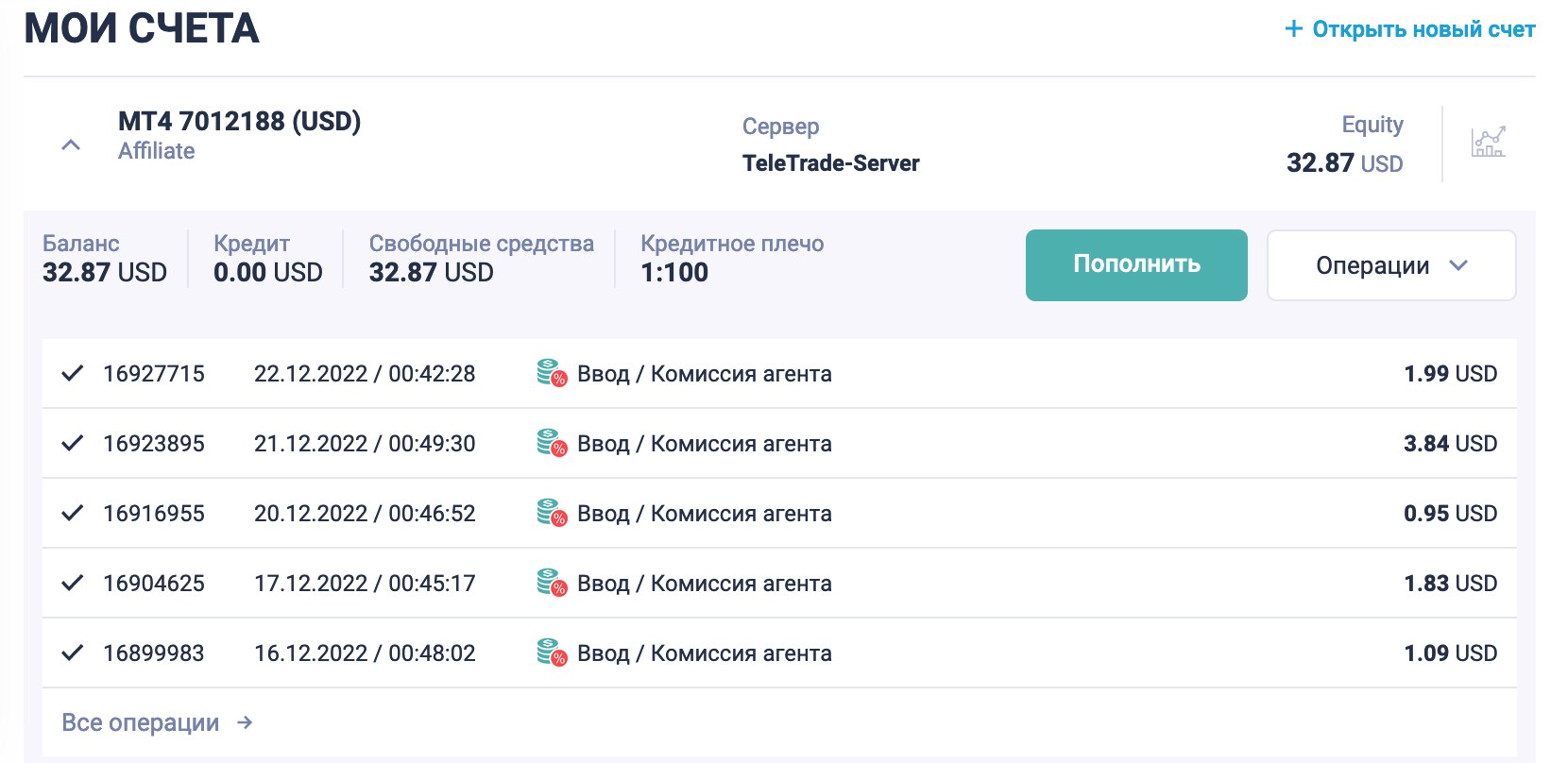Select transaction ID 16916955
The height and width of the screenshot is (763, 1568).
[x=154, y=514]
